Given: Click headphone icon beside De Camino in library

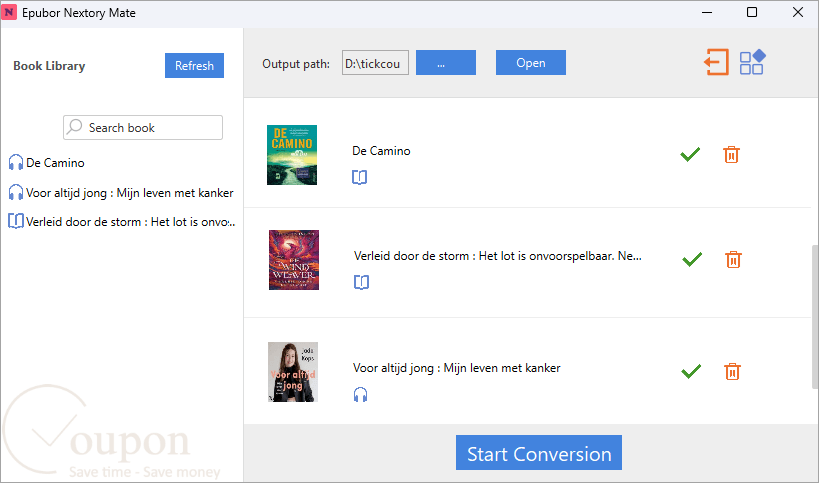Looking at the screenshot, I should pyautogui.click(x=16, y=162).
